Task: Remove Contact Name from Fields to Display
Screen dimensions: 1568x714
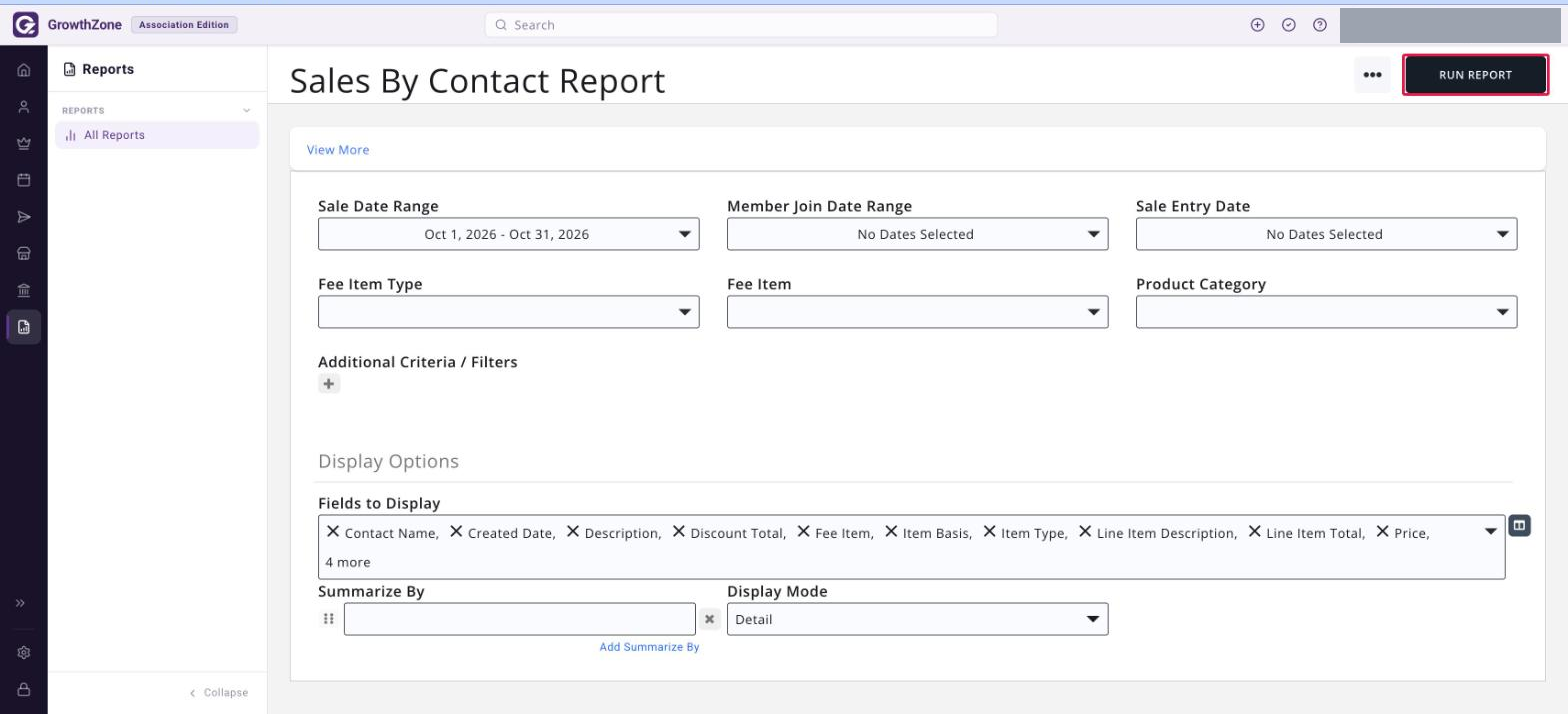Action: pos(333,532)
